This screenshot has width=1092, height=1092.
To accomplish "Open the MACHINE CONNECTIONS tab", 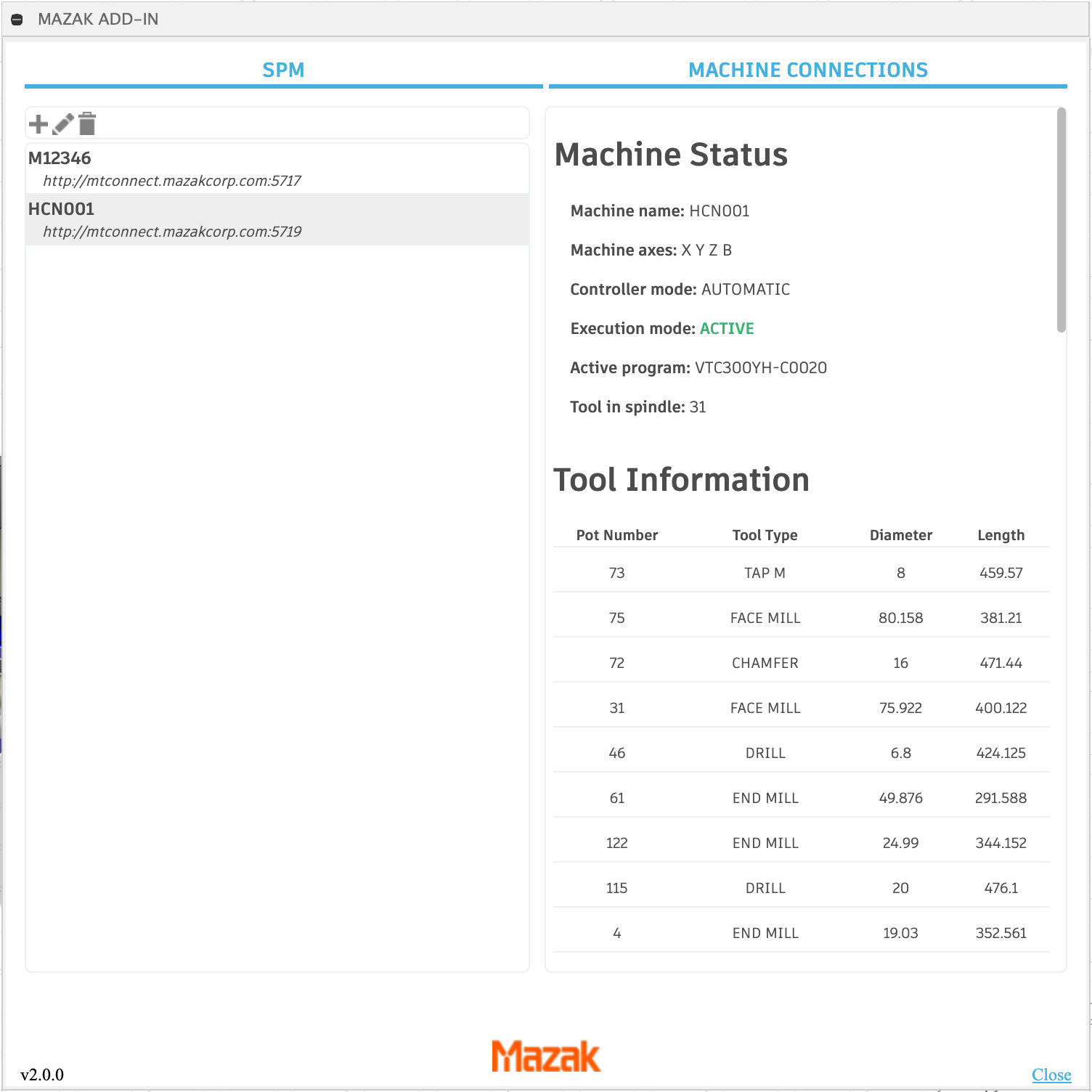I will click(808, 70).
